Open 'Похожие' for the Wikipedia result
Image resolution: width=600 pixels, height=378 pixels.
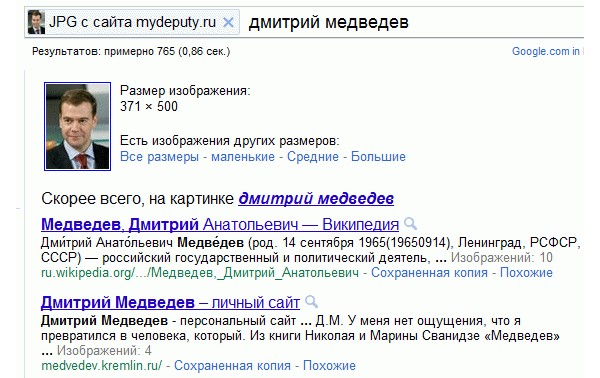click(x=526, y=273)
